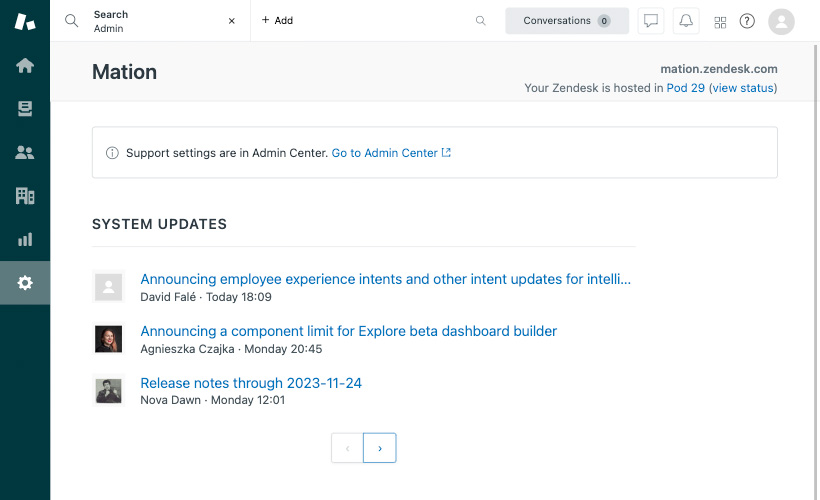This screenshot has width=820, height=500.
Task: Click the SYSTEM UPDATES heading
Action: pyautogui.click(x=160, y=224)
